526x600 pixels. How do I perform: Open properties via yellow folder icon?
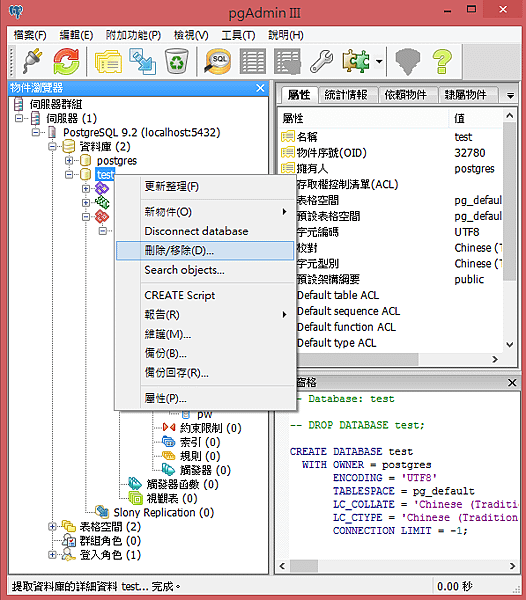108,61
